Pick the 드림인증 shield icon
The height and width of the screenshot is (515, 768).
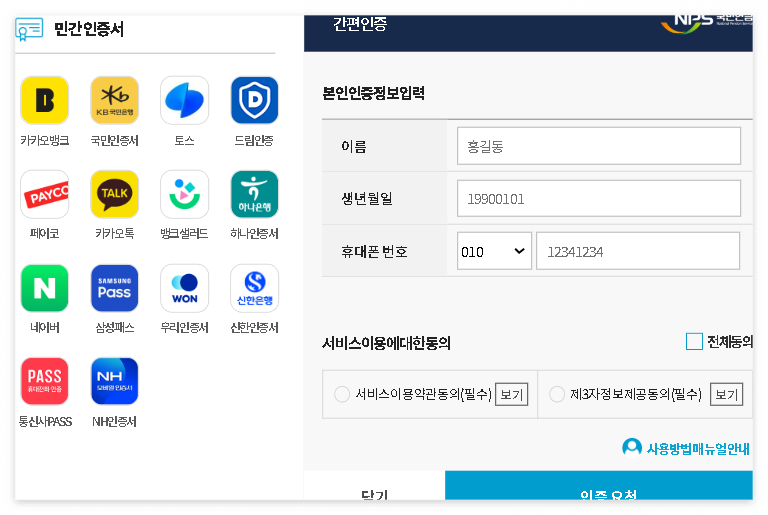coord(255,100)
